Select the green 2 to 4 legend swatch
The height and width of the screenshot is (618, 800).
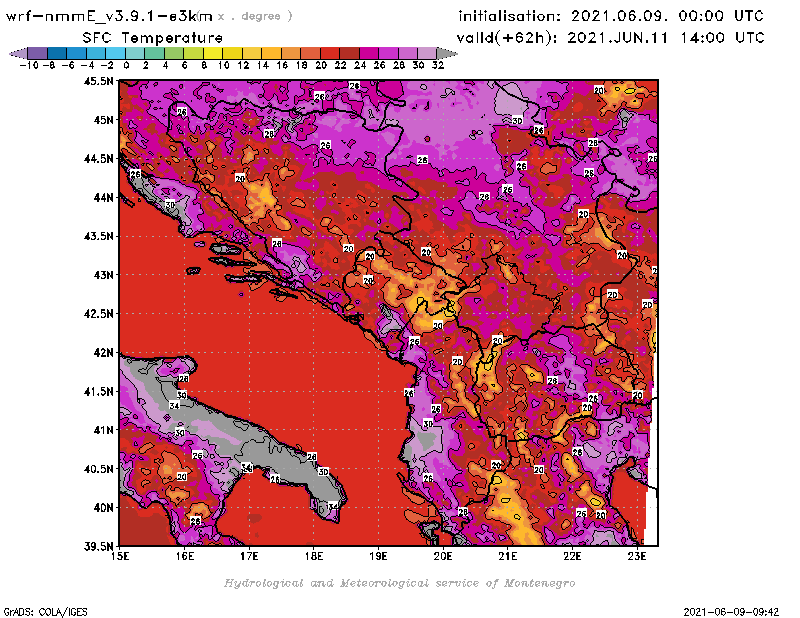pyautogui.click(x=155, y=53)
